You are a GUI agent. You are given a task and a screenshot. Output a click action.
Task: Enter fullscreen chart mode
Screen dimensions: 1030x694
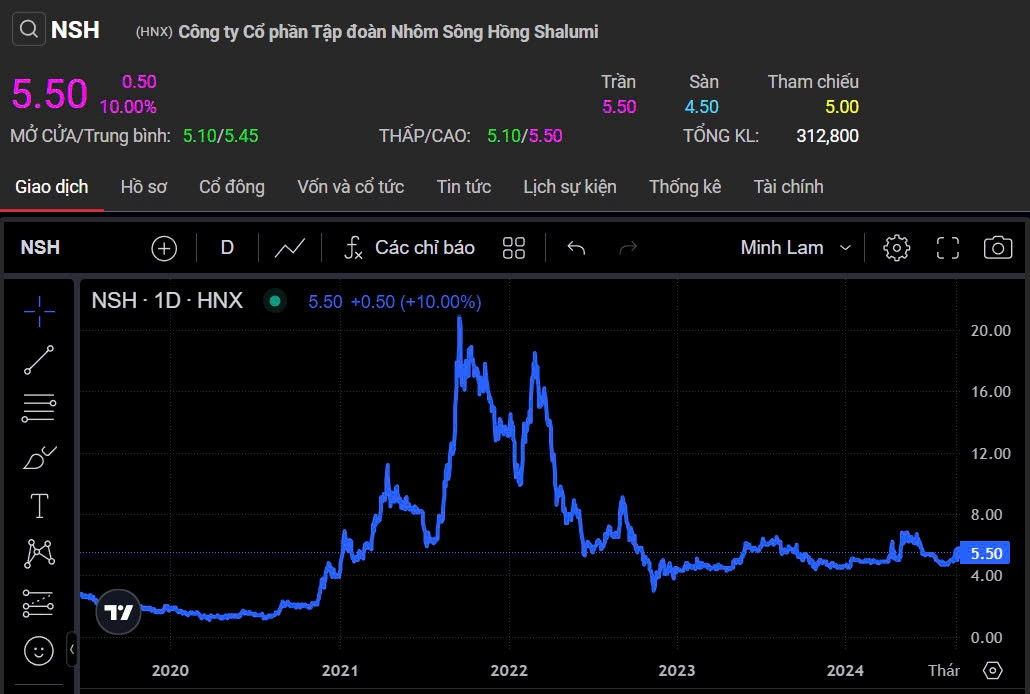948,248
